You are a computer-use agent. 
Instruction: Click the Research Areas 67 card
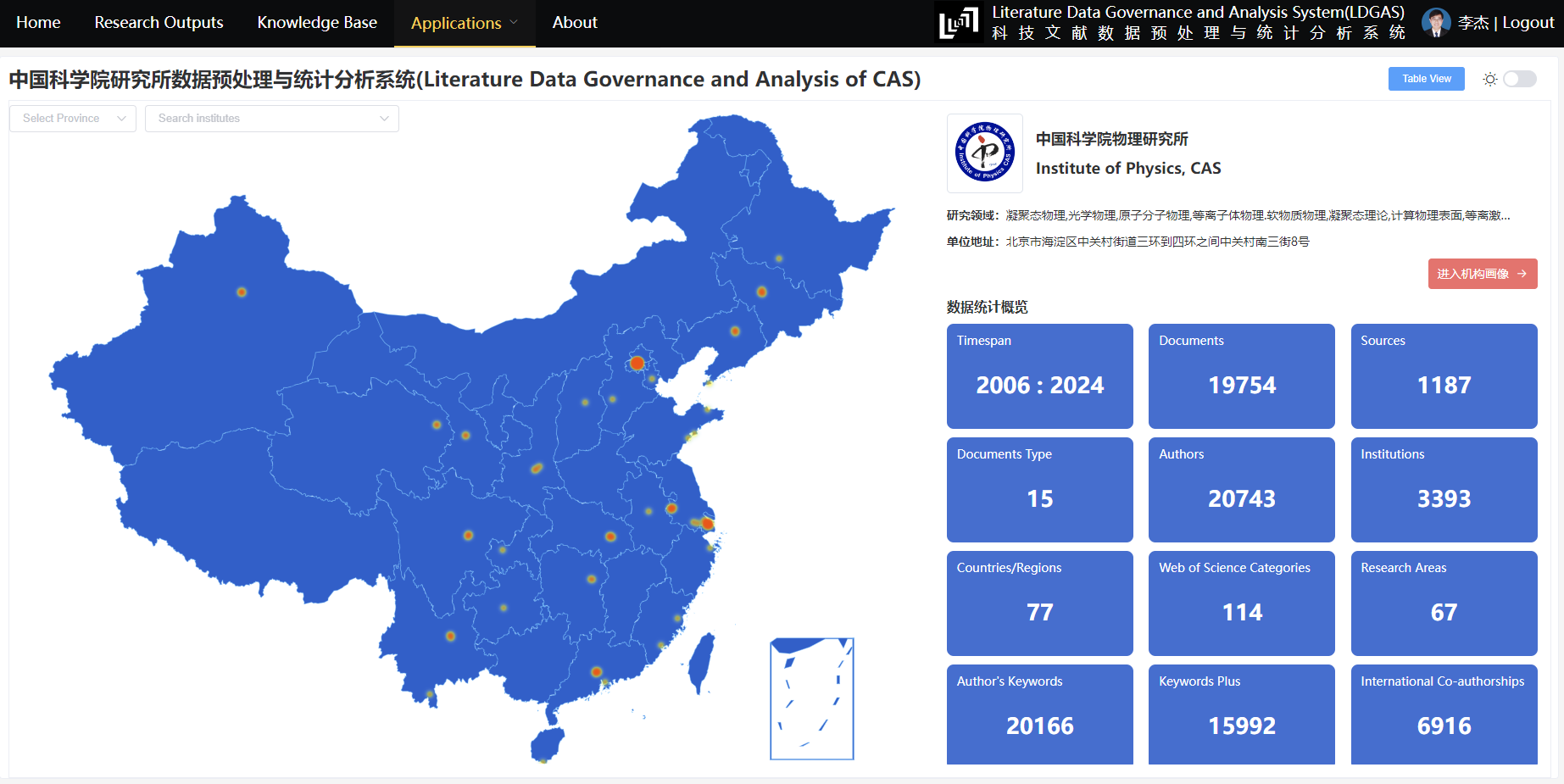click(1444, 603)
